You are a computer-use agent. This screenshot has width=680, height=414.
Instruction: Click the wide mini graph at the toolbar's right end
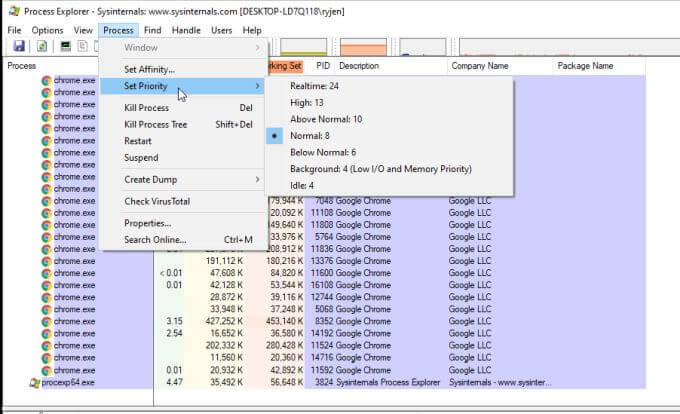pyautogui.click(x=569, y=47)
